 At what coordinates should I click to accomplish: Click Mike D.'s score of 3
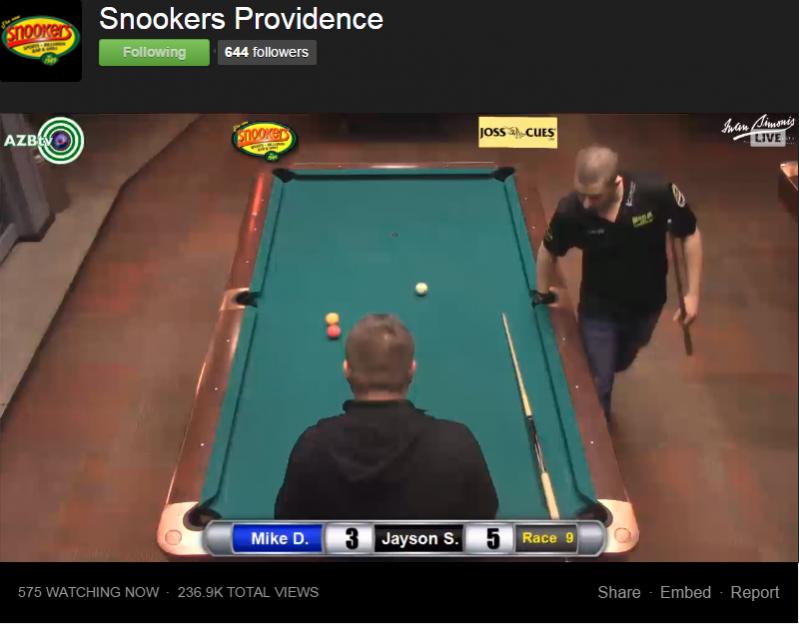click(x=351, y=538)
